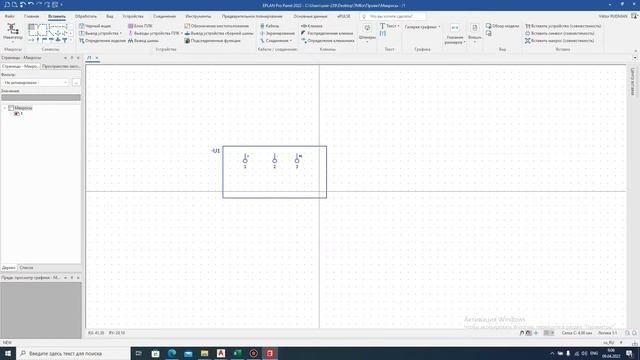Open the Основные данные tab
Screen dimensions: 640x360
[310, 16]
